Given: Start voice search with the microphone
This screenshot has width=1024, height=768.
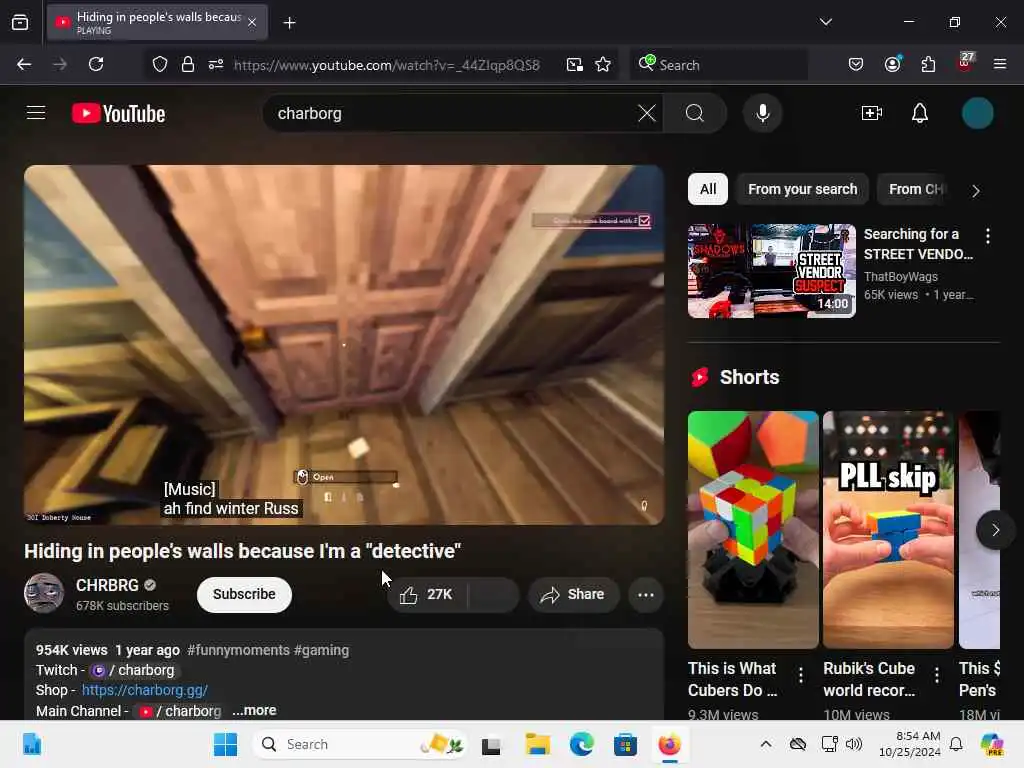Looking at the screenshot, I should (762, 113).
